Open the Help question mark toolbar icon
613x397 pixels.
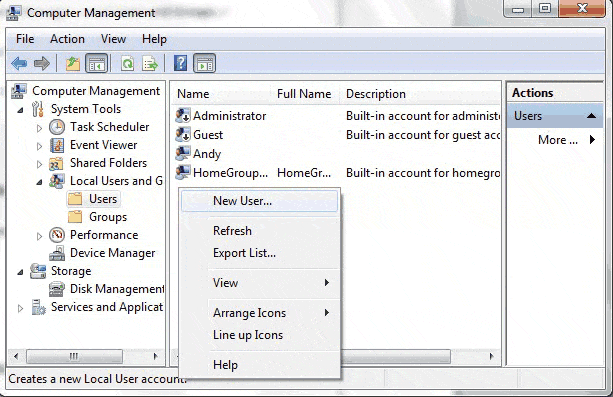[180, 63]
